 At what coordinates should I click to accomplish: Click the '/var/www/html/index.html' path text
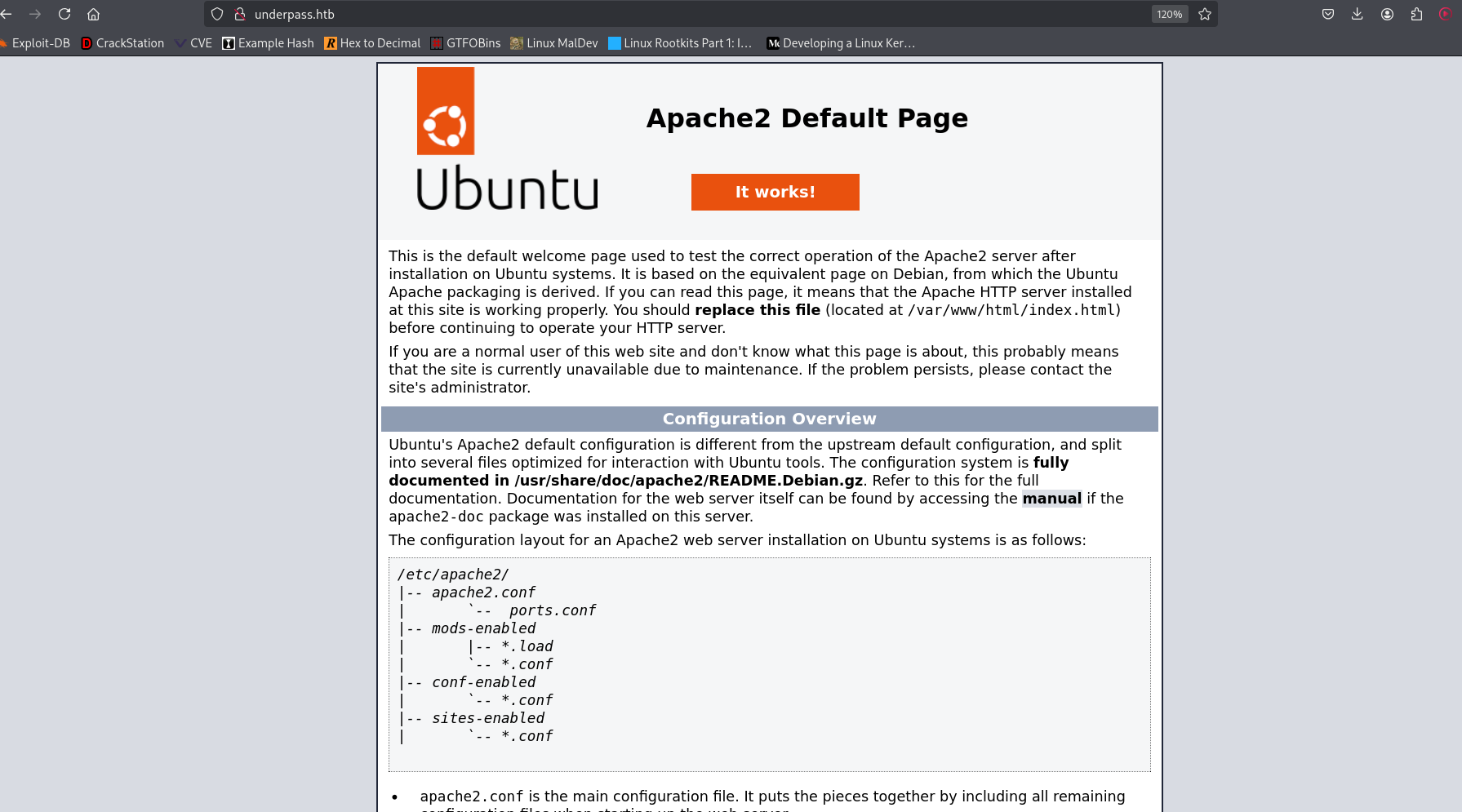[x=1011, y=310]
